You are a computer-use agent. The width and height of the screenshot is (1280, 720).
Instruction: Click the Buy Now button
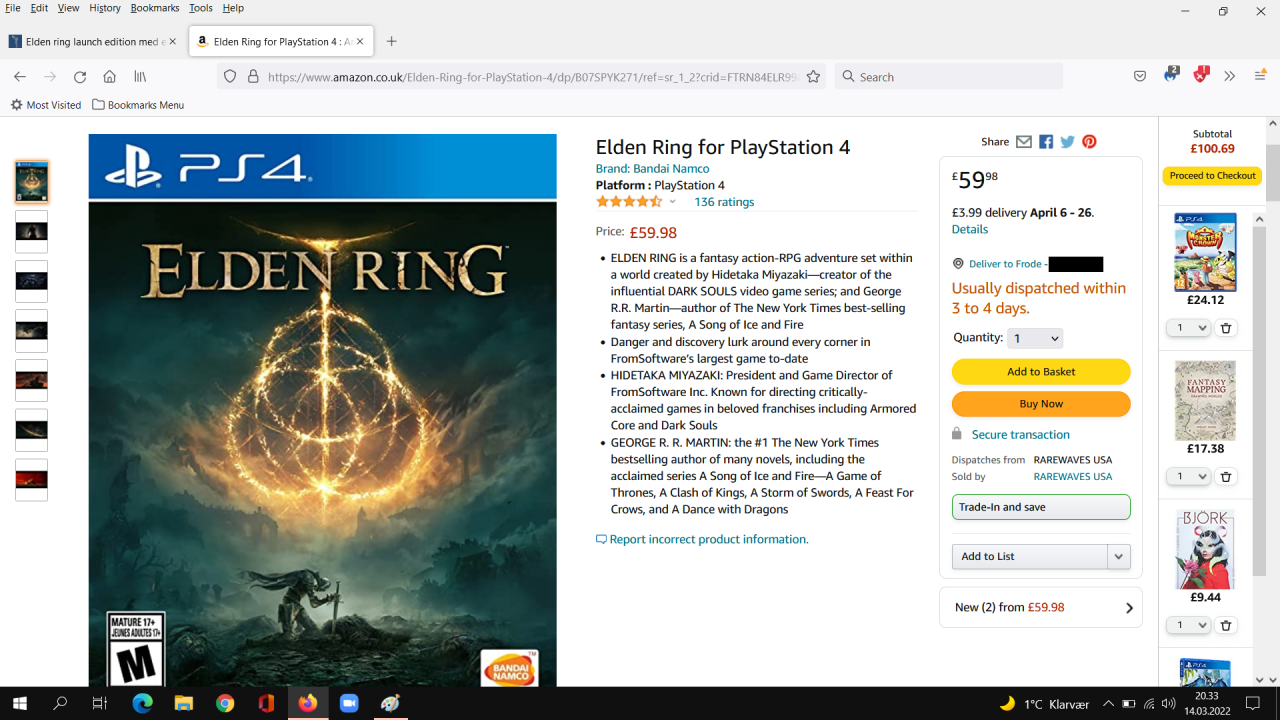tap(1041, 404)
